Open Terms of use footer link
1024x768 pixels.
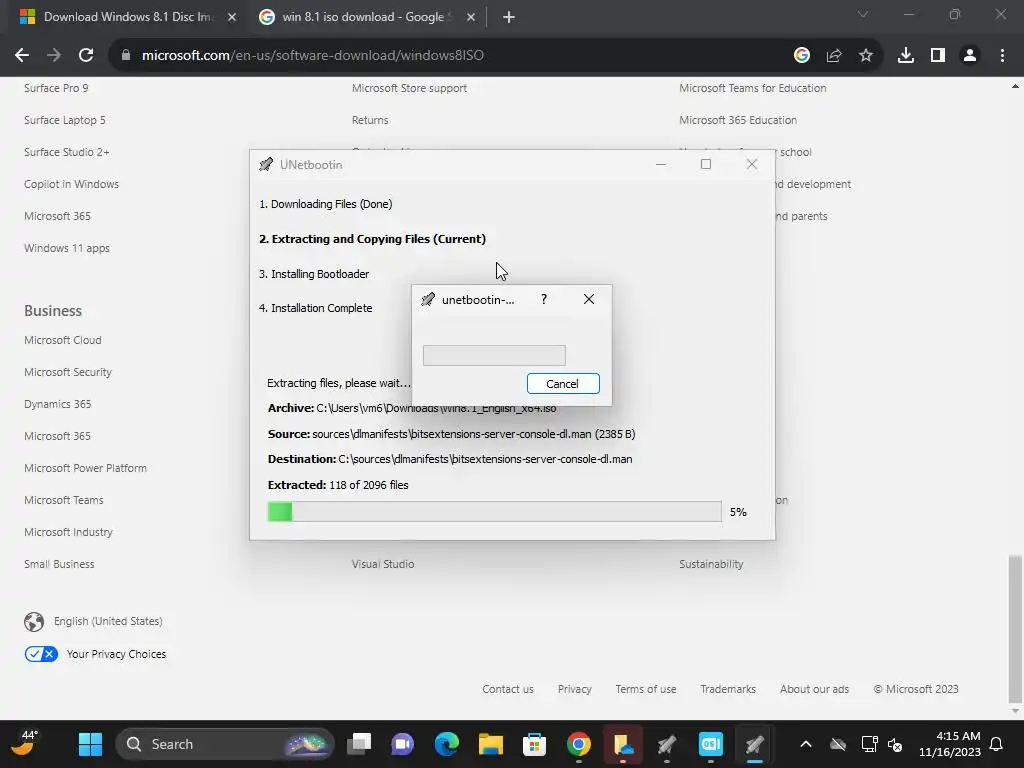(646, 689)
